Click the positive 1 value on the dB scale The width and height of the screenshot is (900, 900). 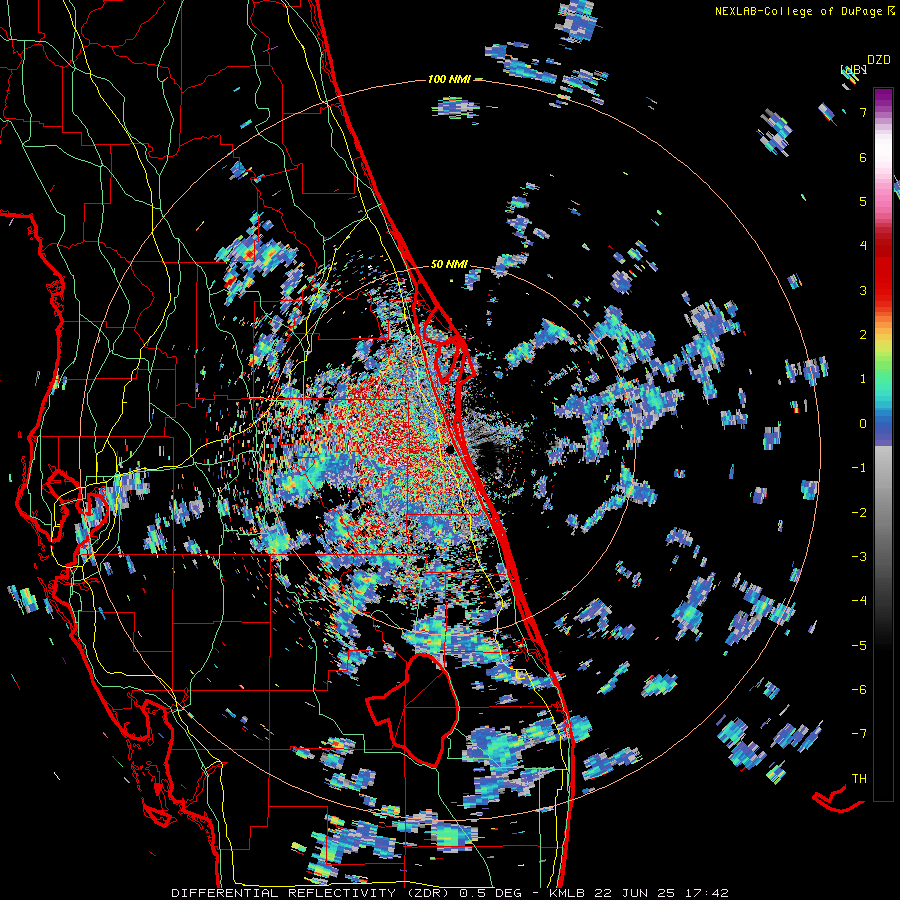tap(863, 379)
